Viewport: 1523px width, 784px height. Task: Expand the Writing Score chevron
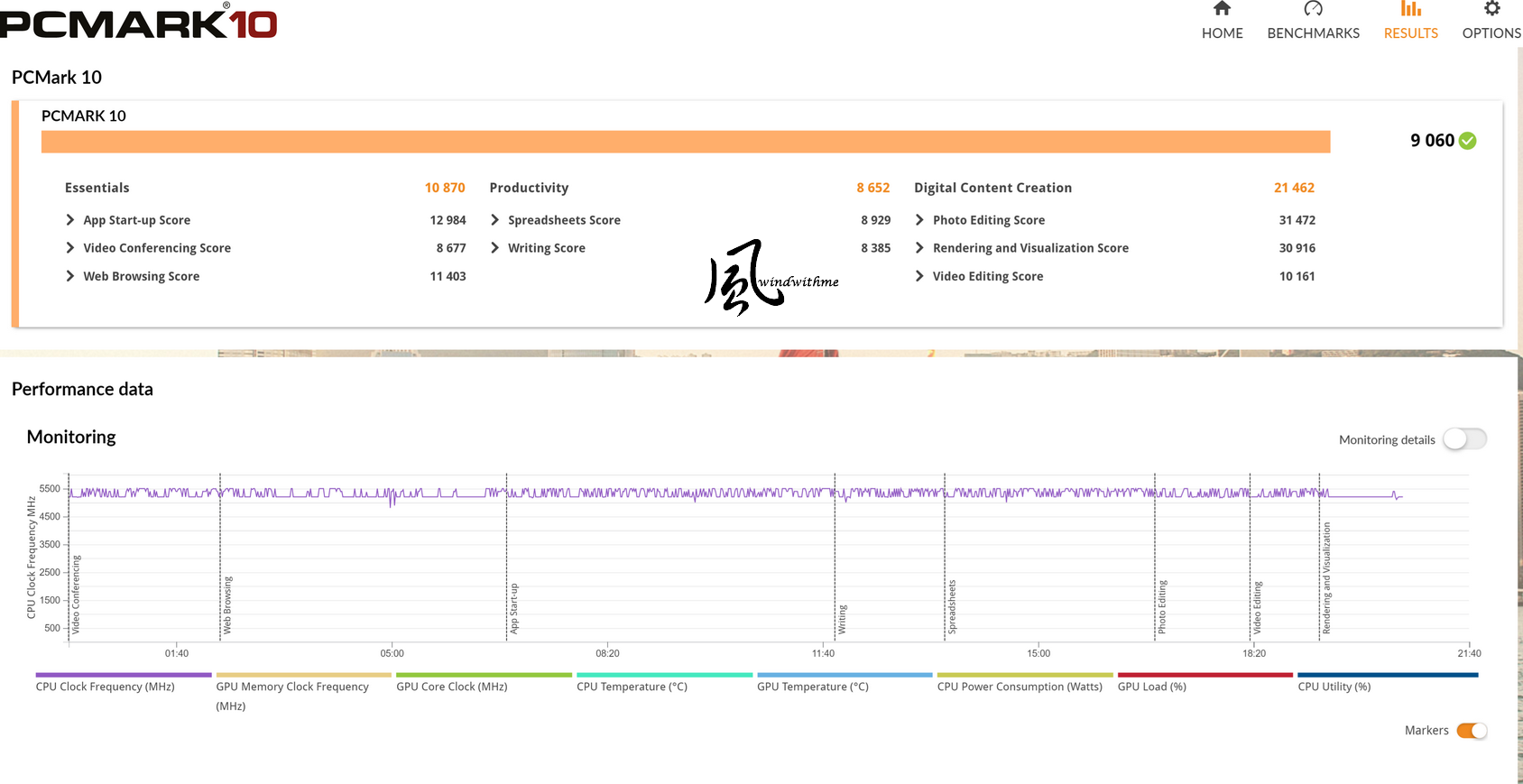pyautogui.click(x=495, y=248)
